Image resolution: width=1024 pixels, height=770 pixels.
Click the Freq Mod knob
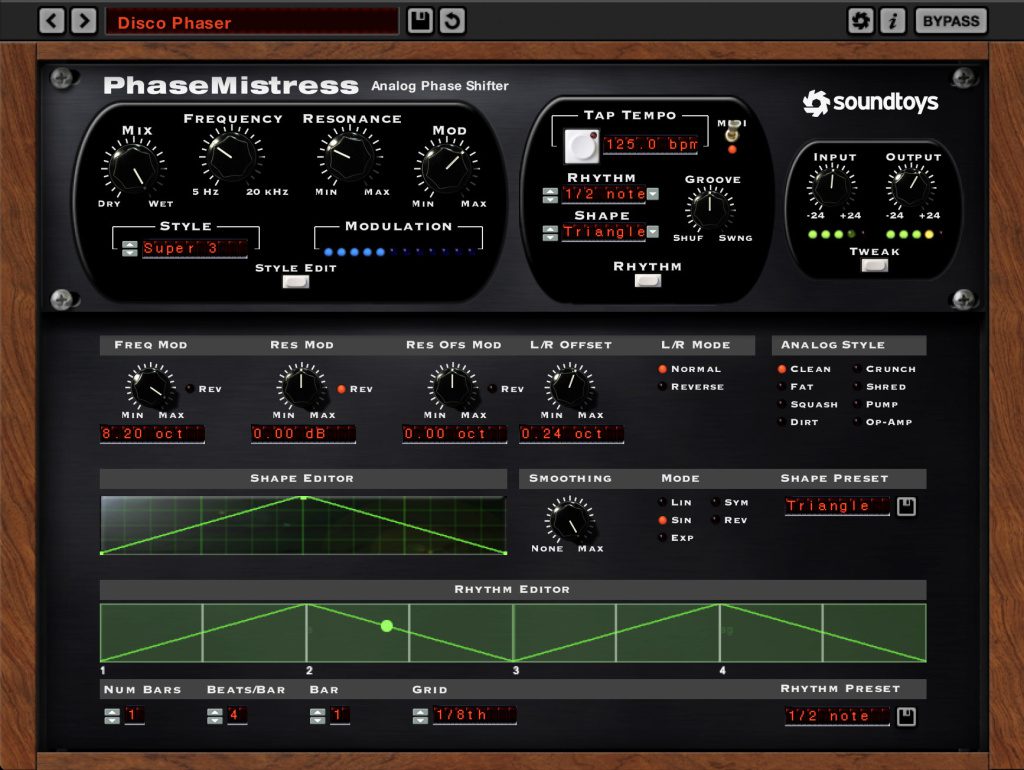point(151,387)
